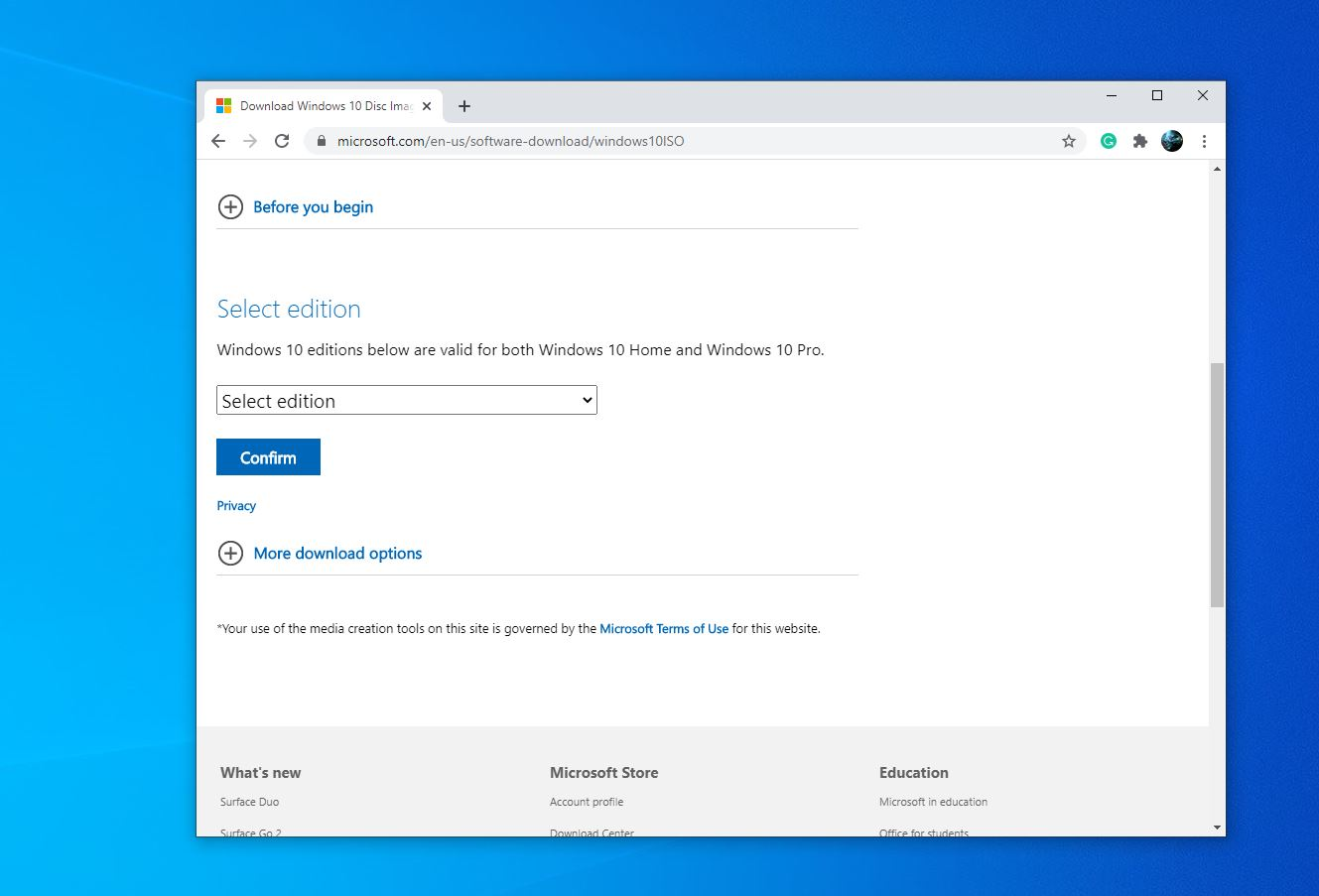Go back using the back arrow
The image size is (1319, 896).
click(218, 141)
